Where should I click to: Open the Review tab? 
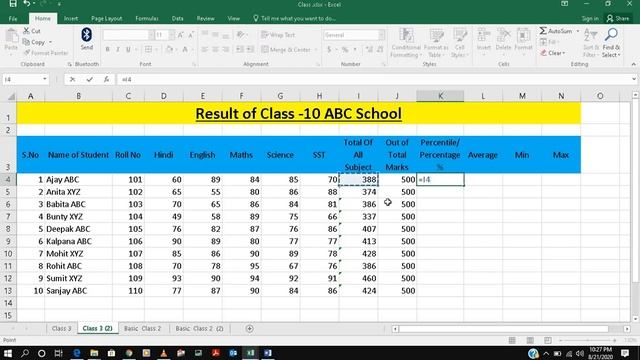click(x=205, y=18)
